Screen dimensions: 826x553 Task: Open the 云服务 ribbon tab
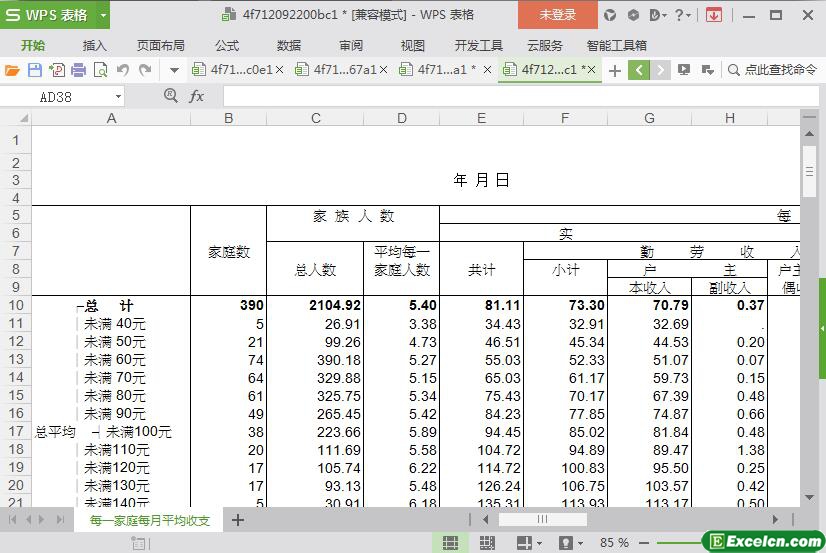[545, 46]
